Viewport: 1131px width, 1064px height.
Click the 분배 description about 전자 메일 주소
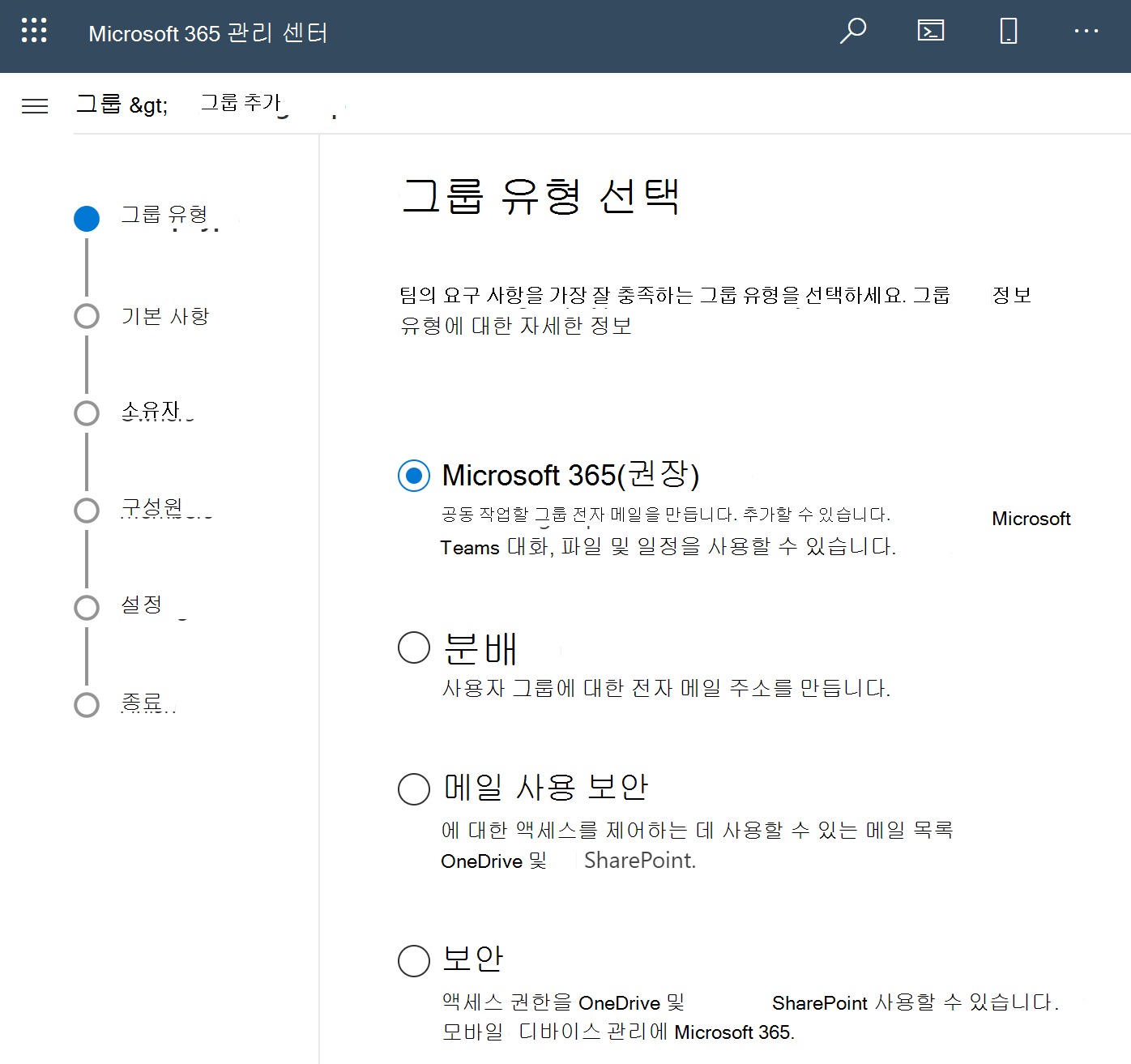(666, 689)
